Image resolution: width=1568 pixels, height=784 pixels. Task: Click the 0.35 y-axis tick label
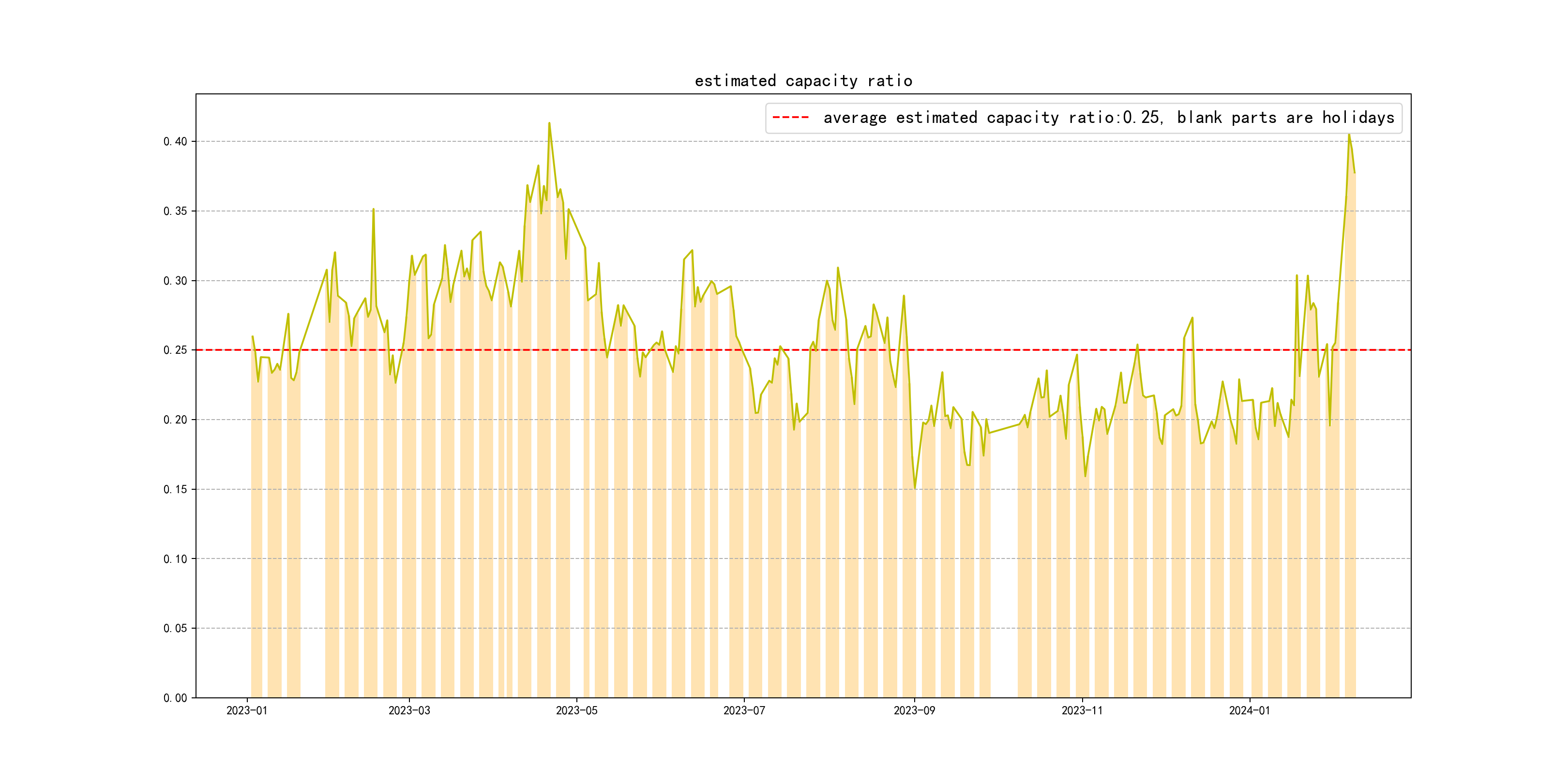point(175,211)
